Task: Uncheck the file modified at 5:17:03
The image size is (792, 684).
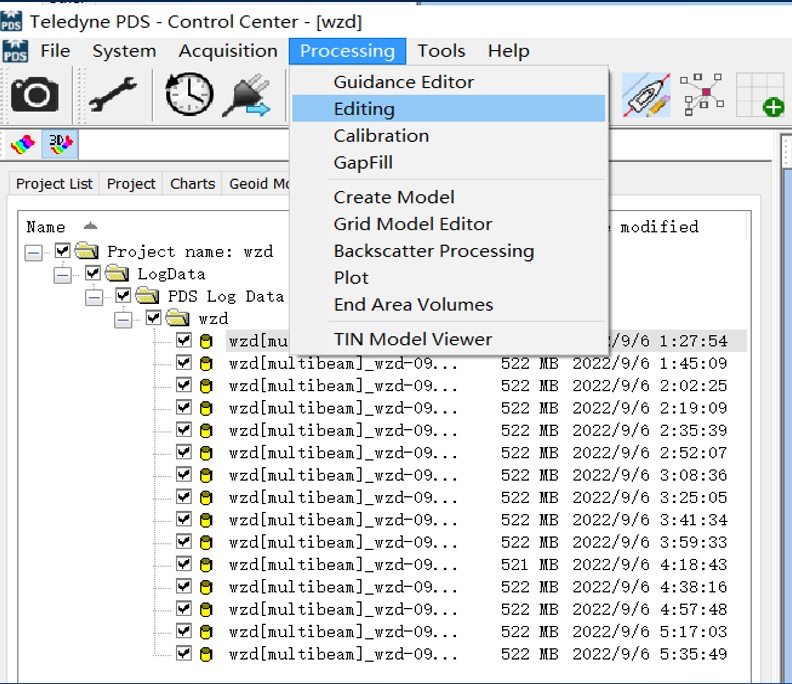Action: tap(184, 631)
